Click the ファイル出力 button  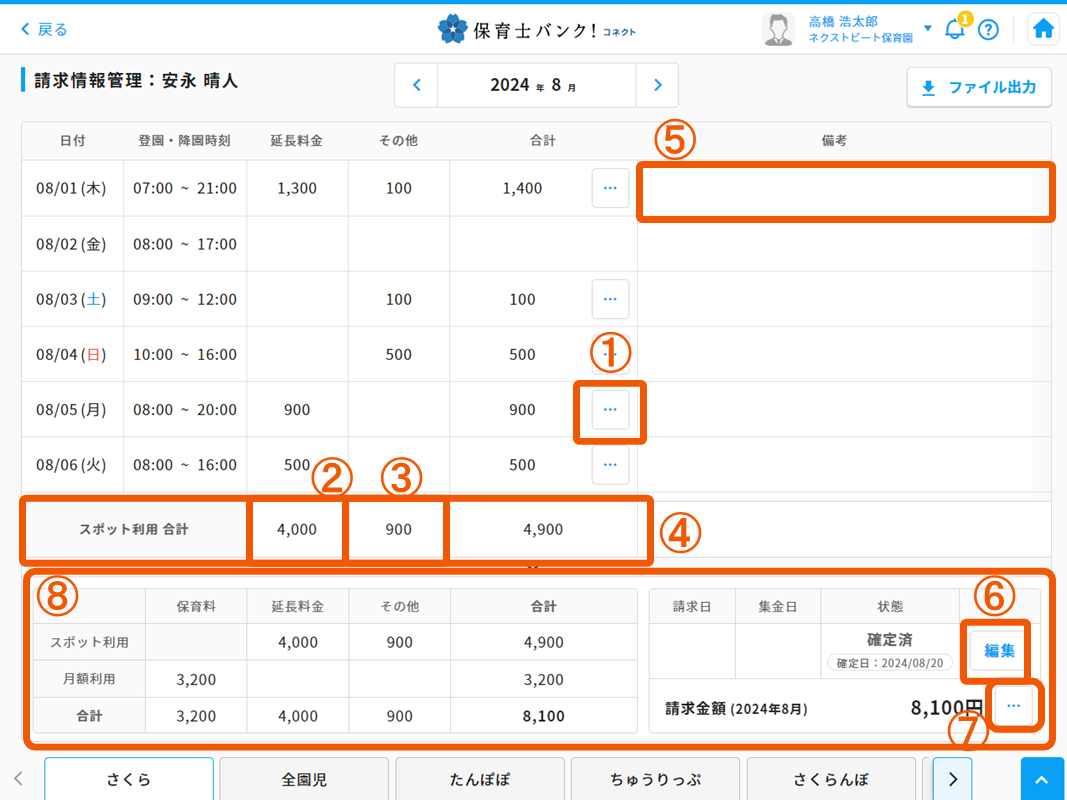979,88
